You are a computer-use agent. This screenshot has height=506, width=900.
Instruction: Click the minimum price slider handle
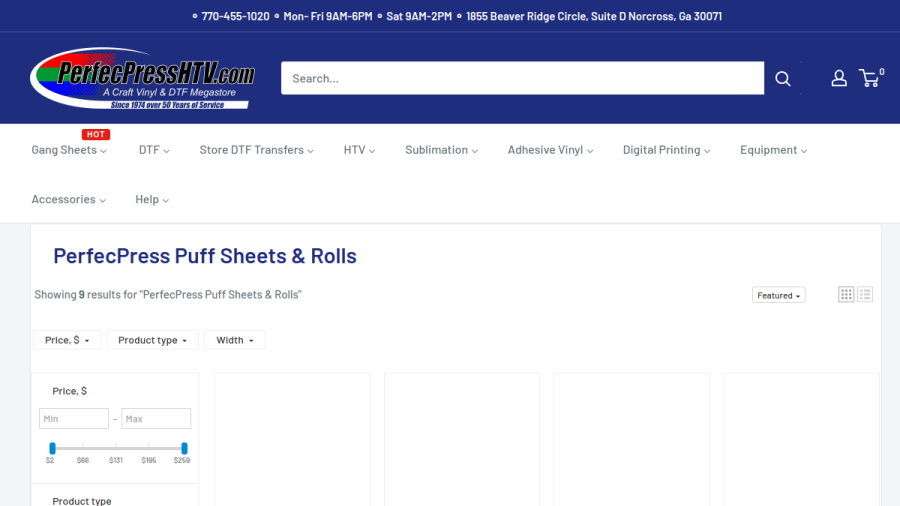click(x=52, y=448)
